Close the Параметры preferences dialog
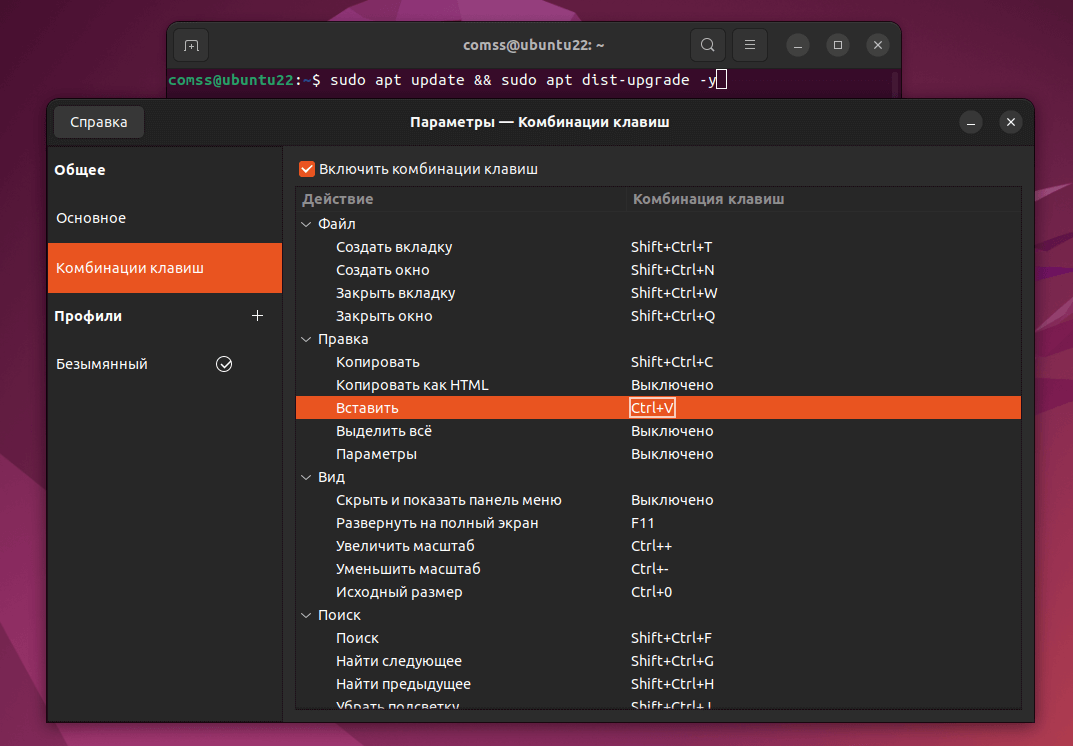The height and width of the screenshot is (746, 1073). [1011, 122]
